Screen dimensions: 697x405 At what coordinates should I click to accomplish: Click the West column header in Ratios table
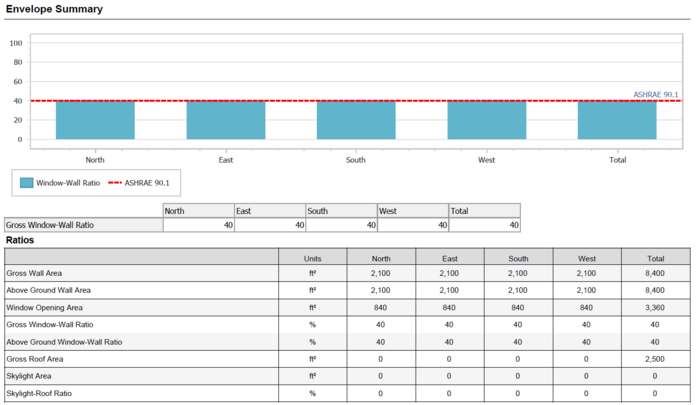587,258
